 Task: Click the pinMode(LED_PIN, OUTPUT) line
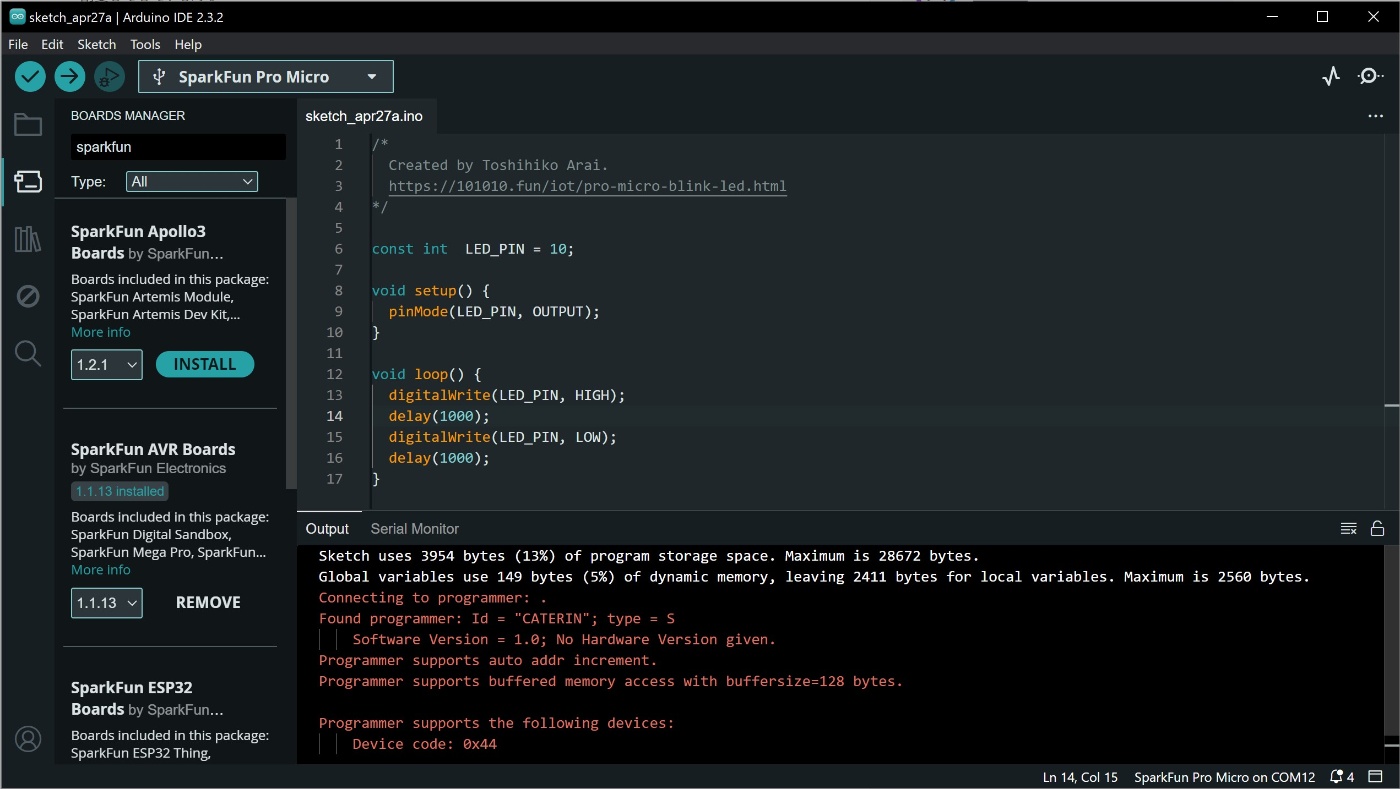[494, 312]
